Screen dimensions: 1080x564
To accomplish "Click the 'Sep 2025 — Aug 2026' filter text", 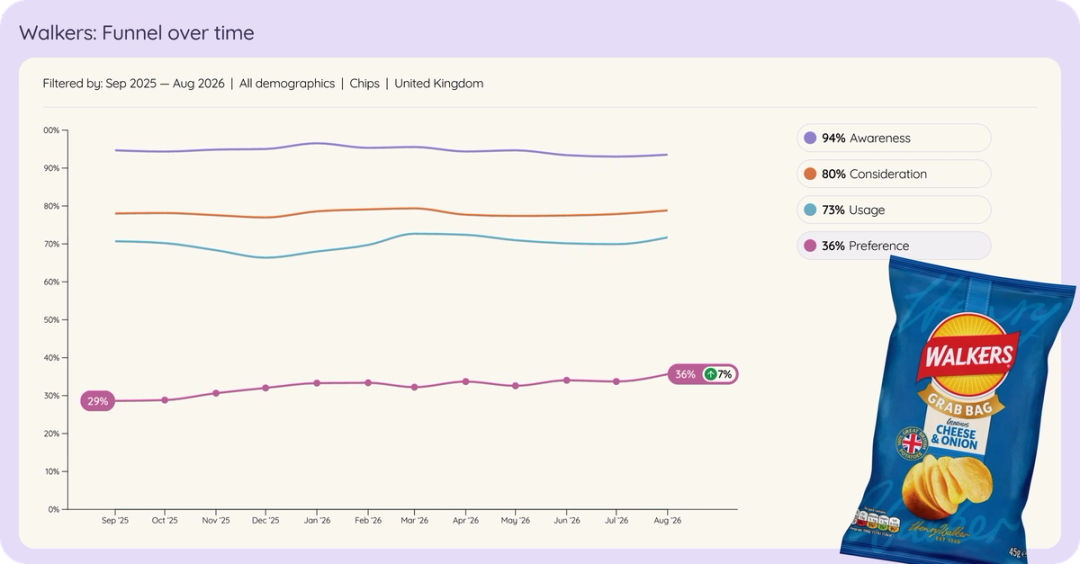I will point(165,83).
